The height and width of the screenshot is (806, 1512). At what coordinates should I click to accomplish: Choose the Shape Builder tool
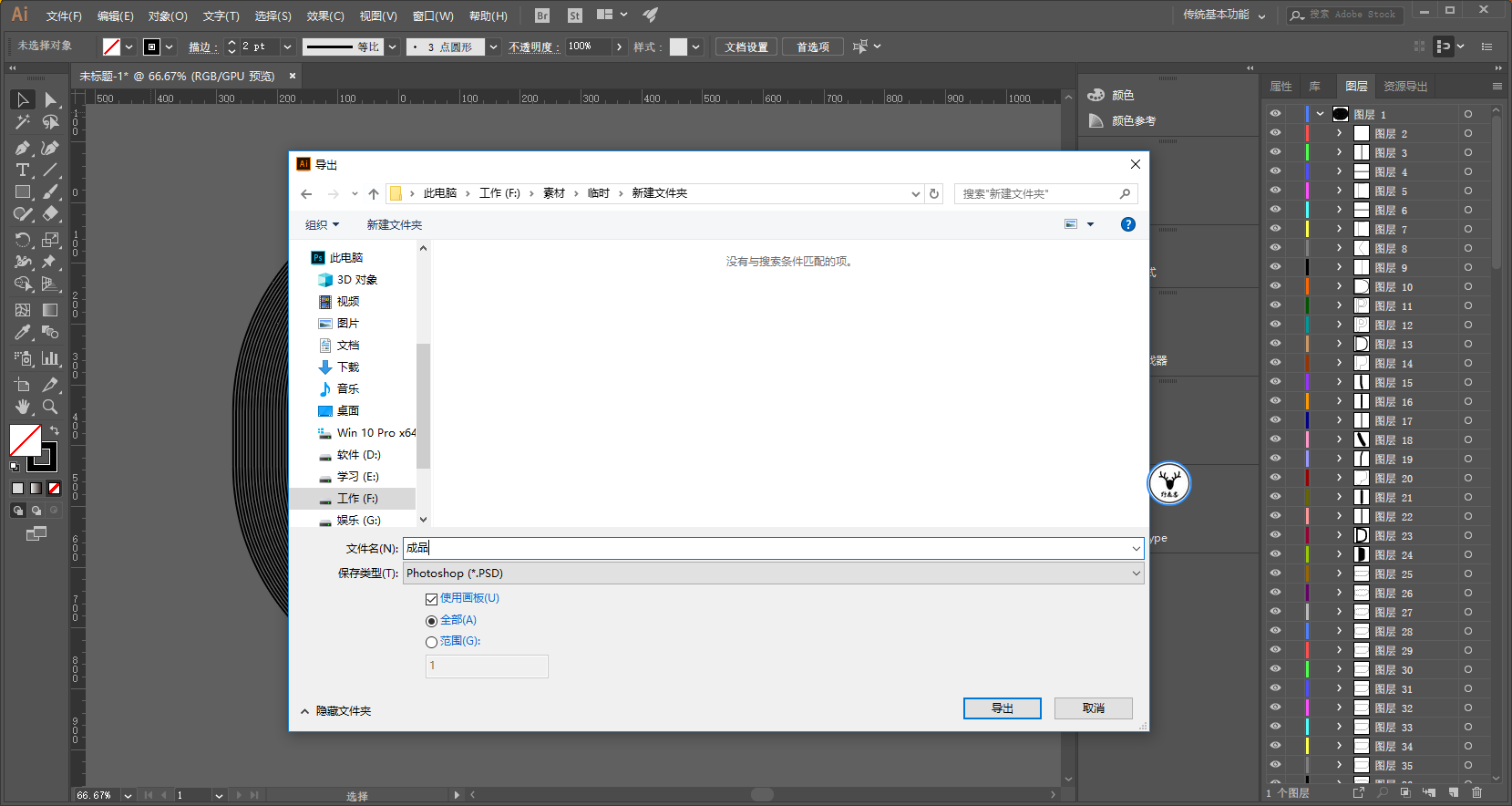click(23, 284)
